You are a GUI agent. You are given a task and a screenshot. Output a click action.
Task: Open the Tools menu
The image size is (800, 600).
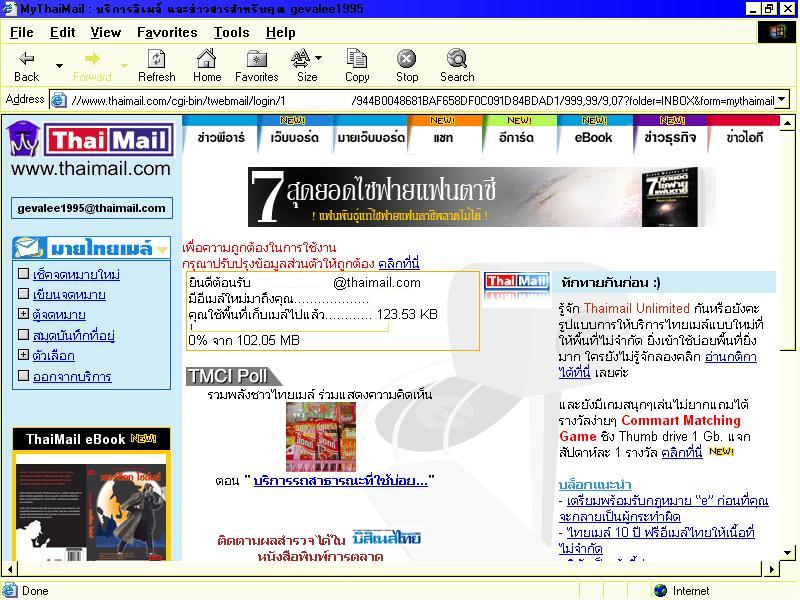coord(231,32)
